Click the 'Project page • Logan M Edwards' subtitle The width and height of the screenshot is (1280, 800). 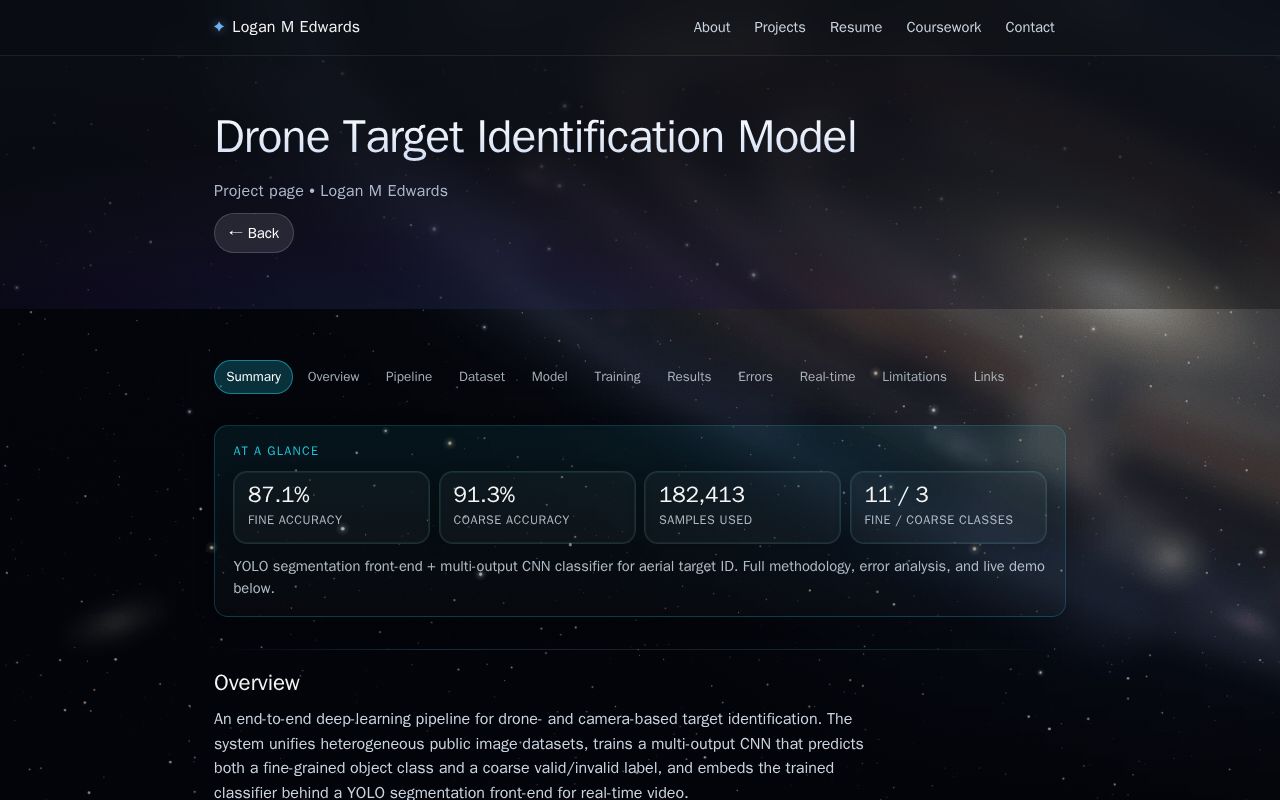[x=331, y=191]
